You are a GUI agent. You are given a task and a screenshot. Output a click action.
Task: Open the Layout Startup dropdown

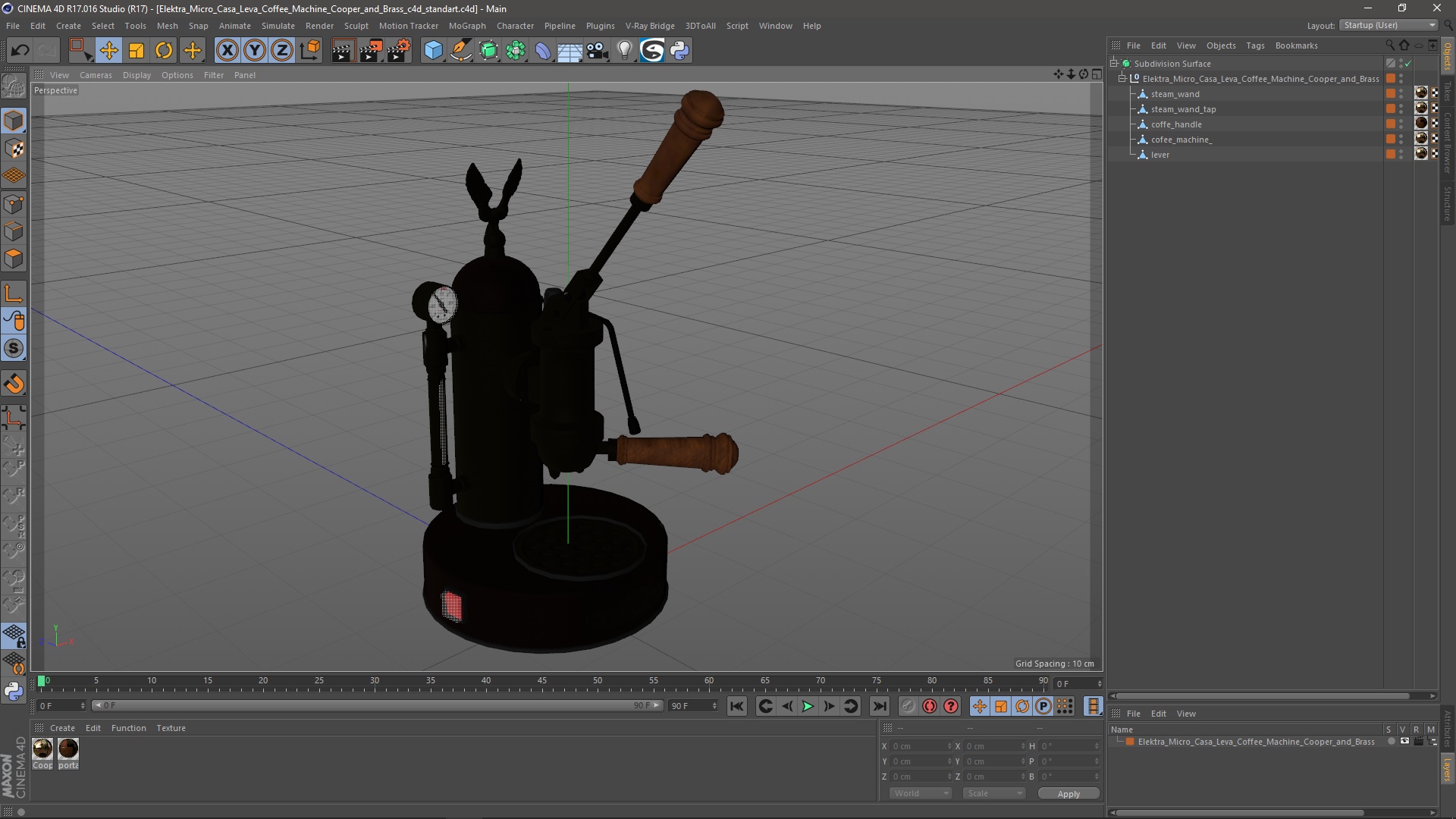coord(1389,25)
